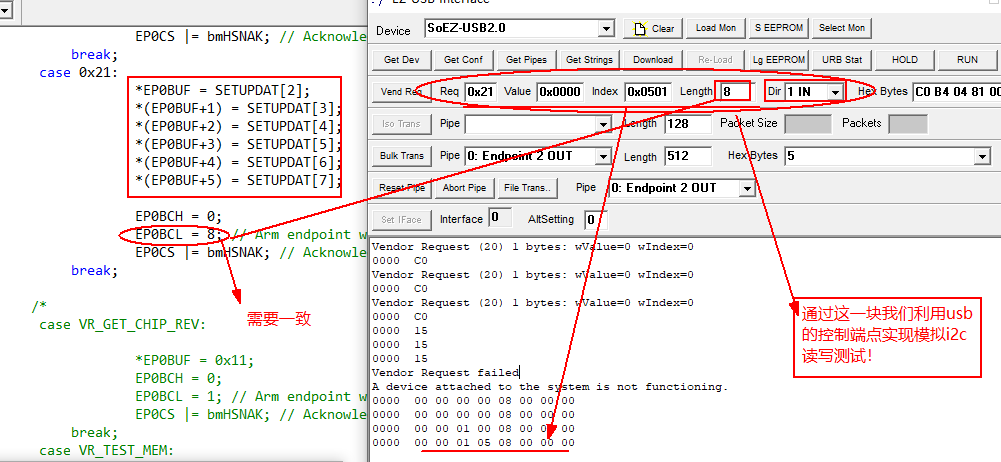Click code line 'EP0BCH = 0;' above EP0BCL = 8
The image size is (1001, 462).
(179, 216)
